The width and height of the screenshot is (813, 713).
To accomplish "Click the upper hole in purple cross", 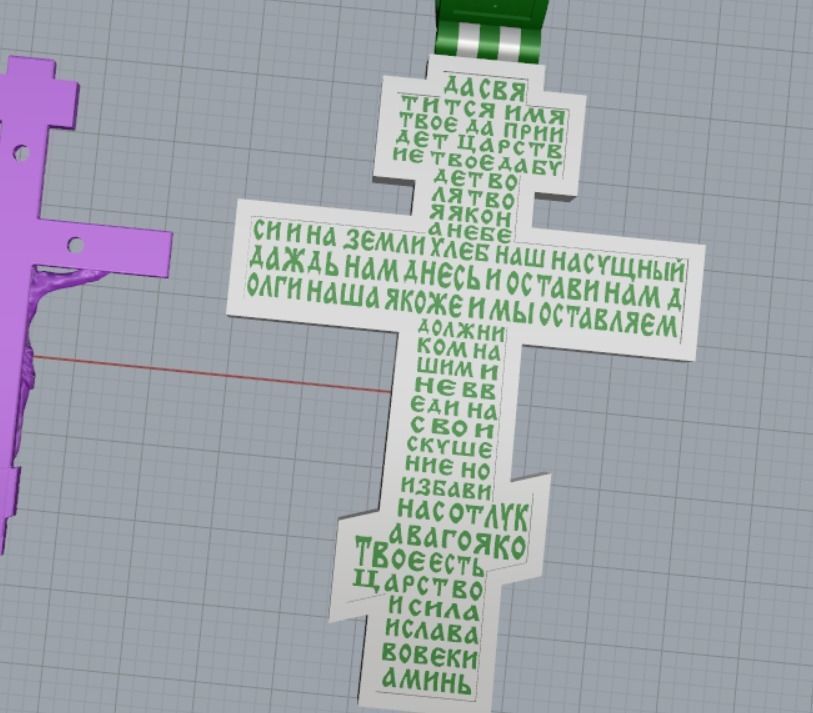I will 21,153.
